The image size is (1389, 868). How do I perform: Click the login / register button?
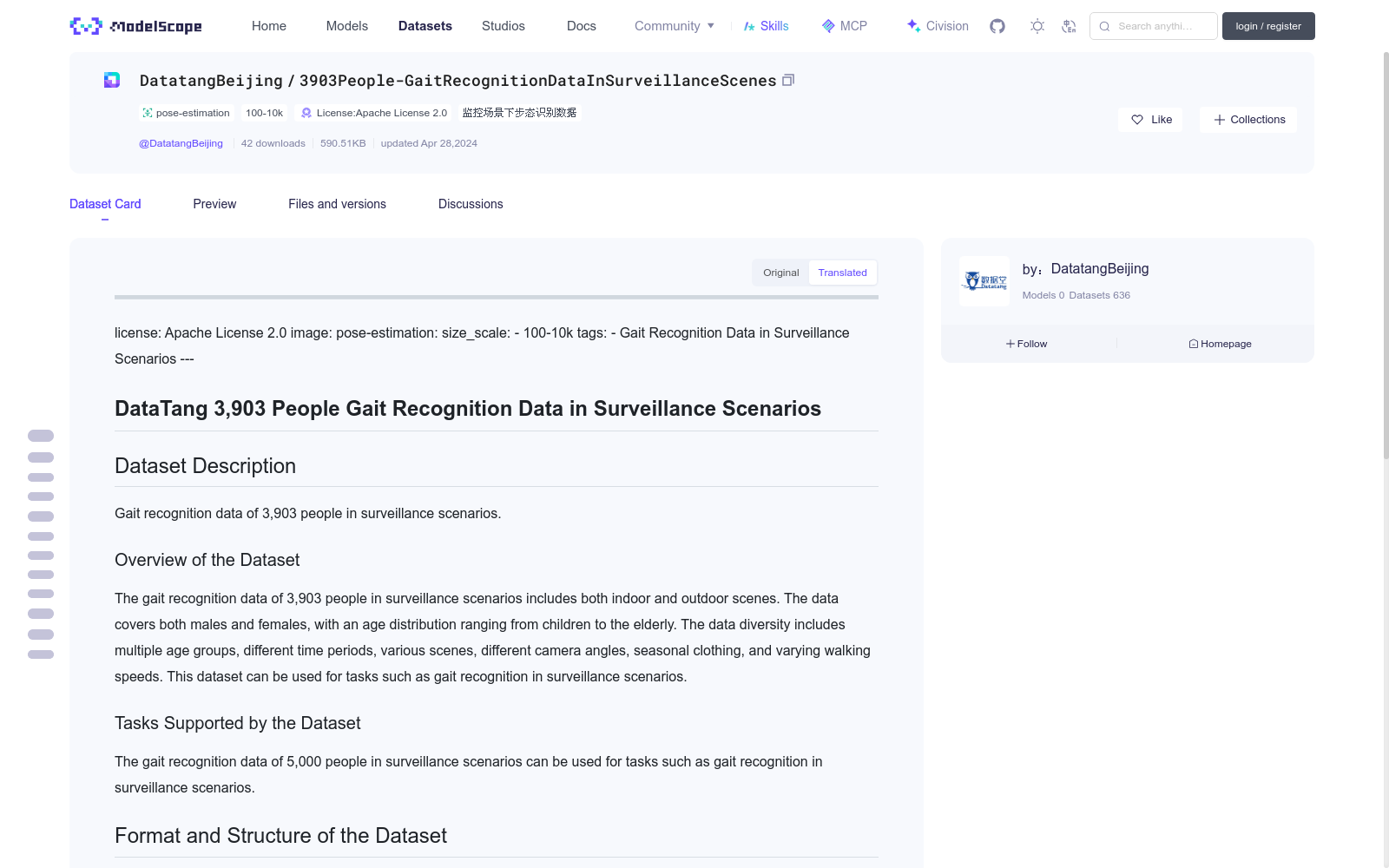1268,26
